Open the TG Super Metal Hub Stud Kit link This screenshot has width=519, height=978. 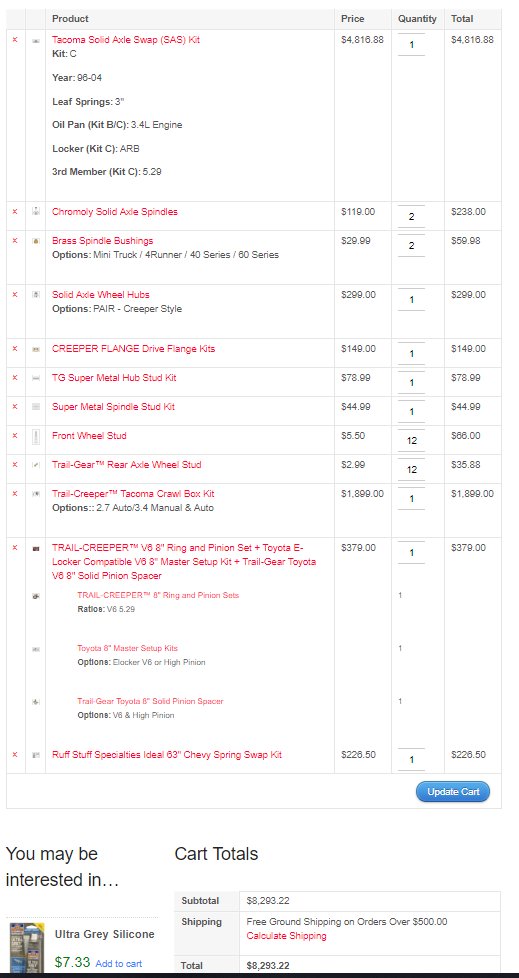point(114,378)
